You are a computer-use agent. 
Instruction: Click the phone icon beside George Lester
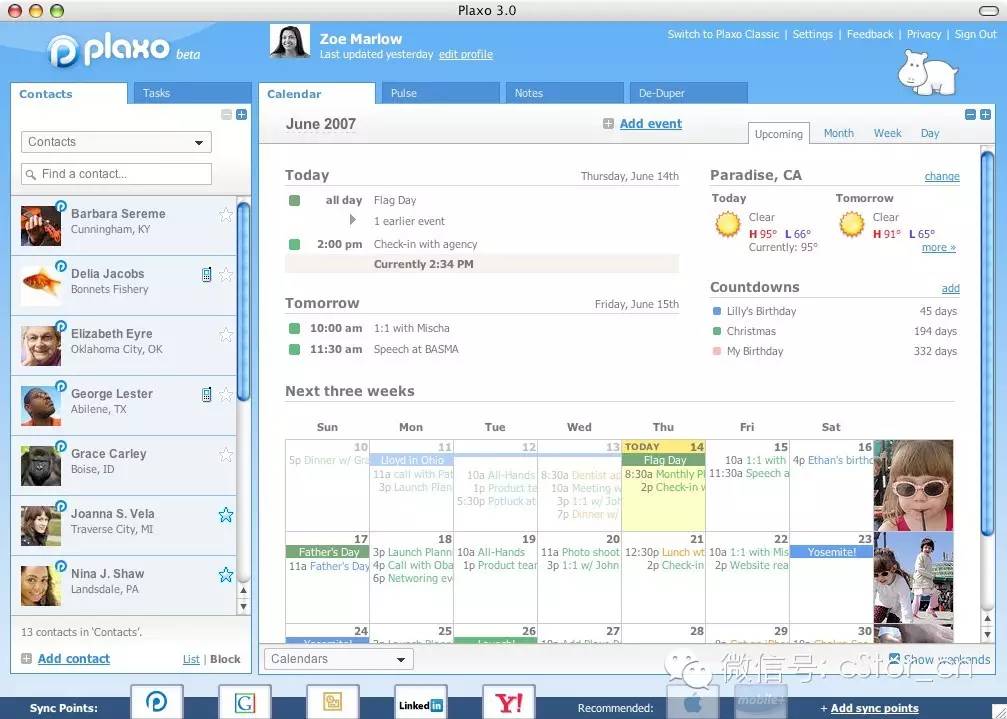click(x=206, y=394)
